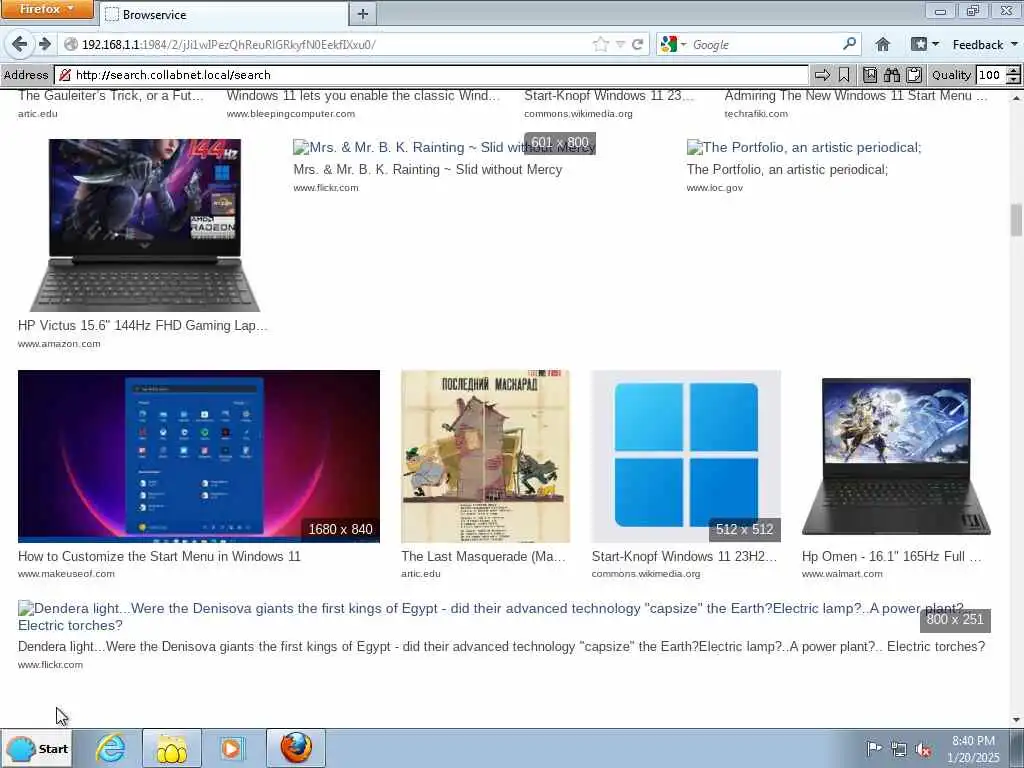Switch to Firefox in the taskbar
Viewport: 1024px width, 768px height.
coord(296,748)
